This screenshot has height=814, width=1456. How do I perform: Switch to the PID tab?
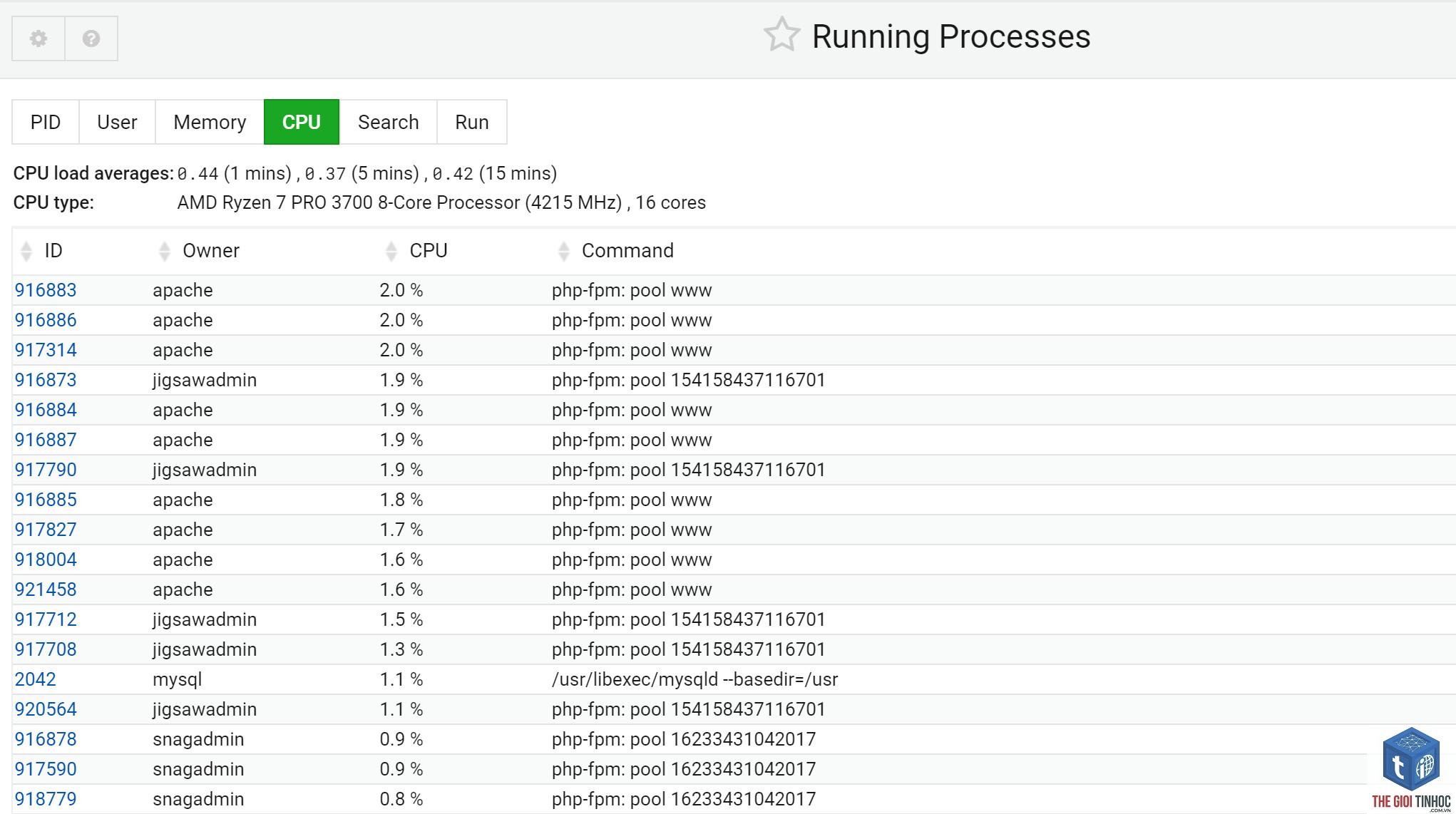tap(46, 122)
